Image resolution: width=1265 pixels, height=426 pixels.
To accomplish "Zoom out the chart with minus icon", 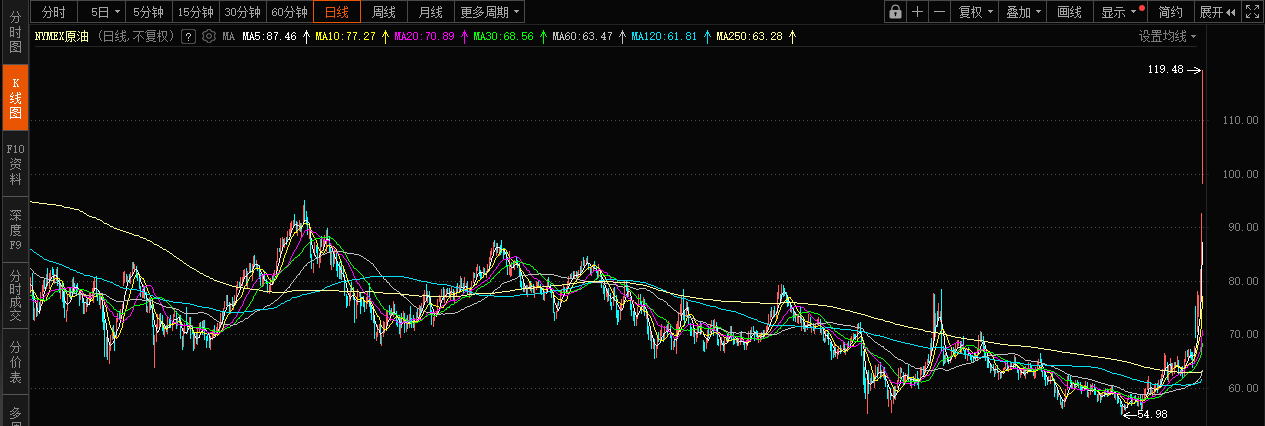I will click(940, 12).
